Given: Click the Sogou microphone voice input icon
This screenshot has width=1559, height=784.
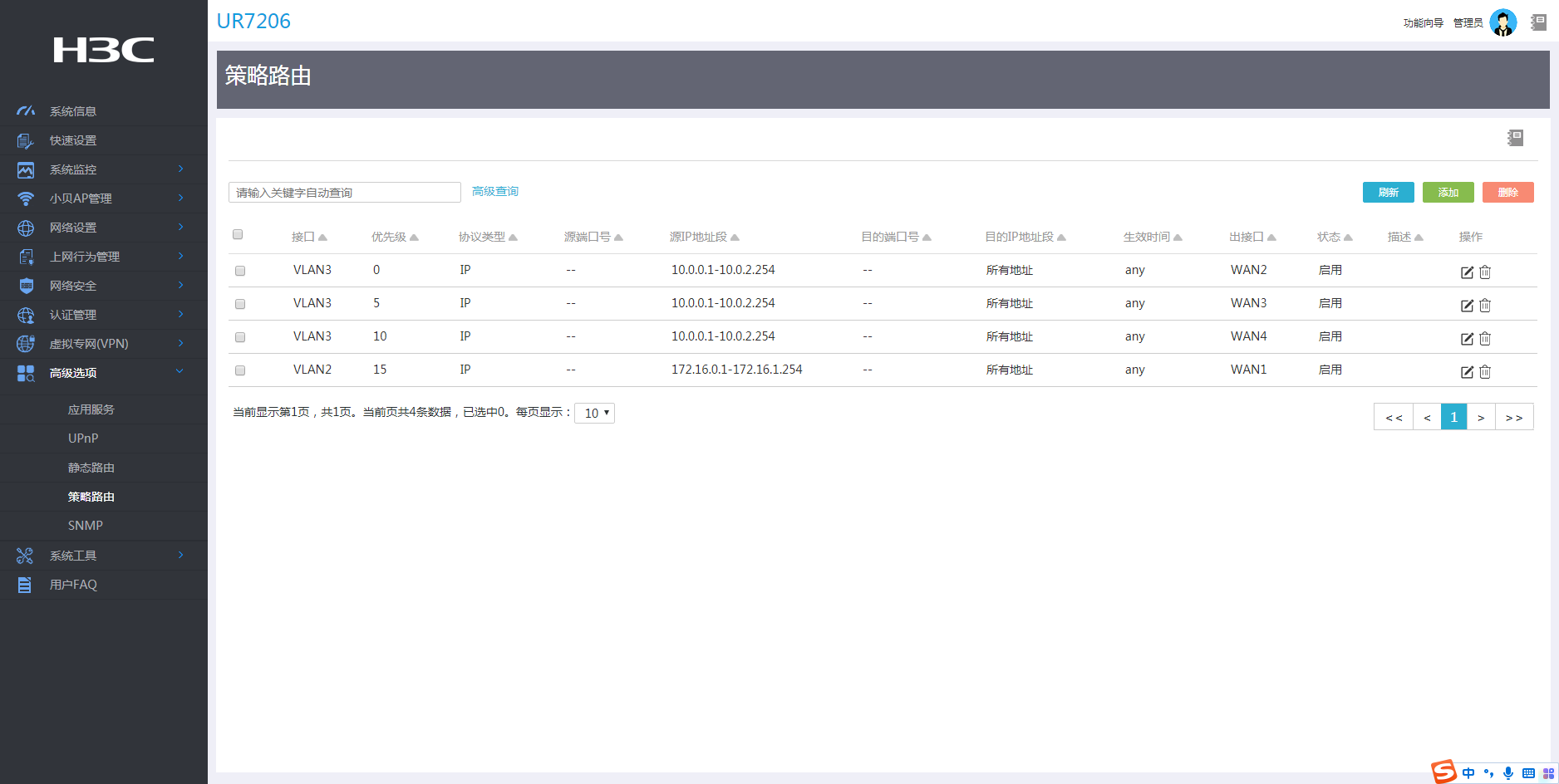Looking at the screenshot, I should point(1508,773).
